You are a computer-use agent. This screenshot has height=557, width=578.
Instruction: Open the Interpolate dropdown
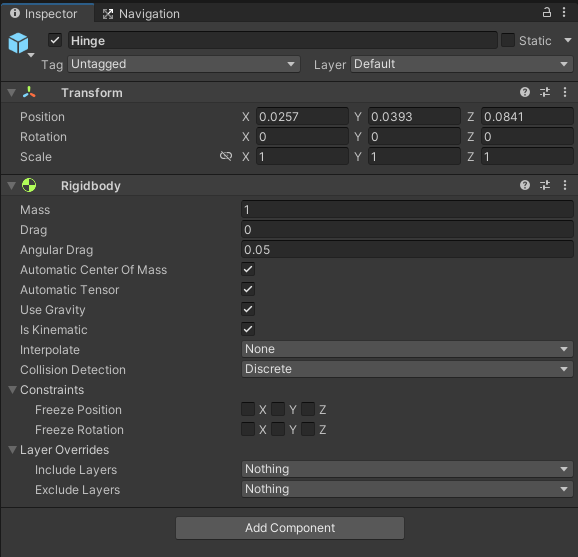click(x=407, y=349)
